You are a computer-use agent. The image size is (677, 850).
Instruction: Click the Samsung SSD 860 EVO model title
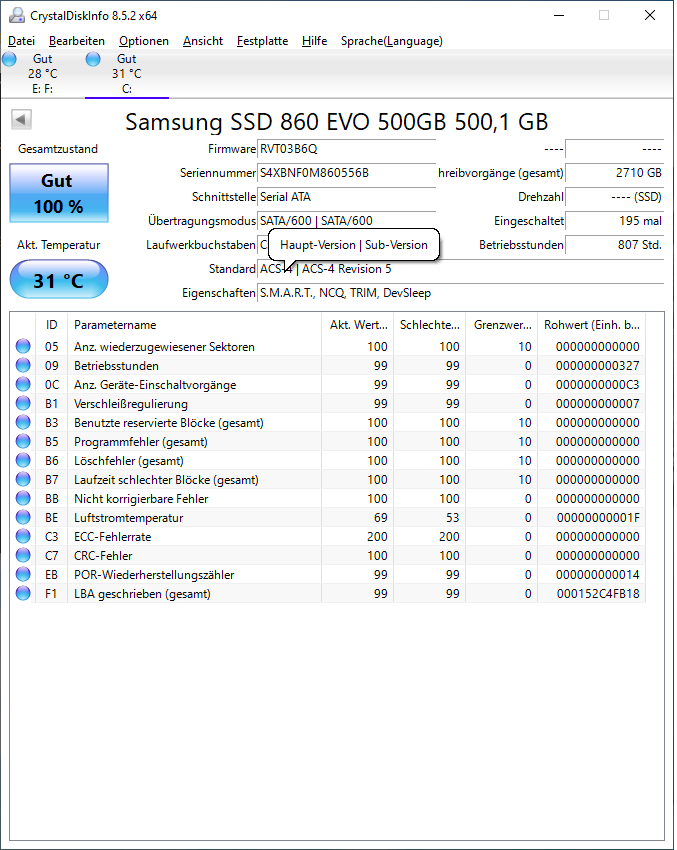(x=337, y=121)
